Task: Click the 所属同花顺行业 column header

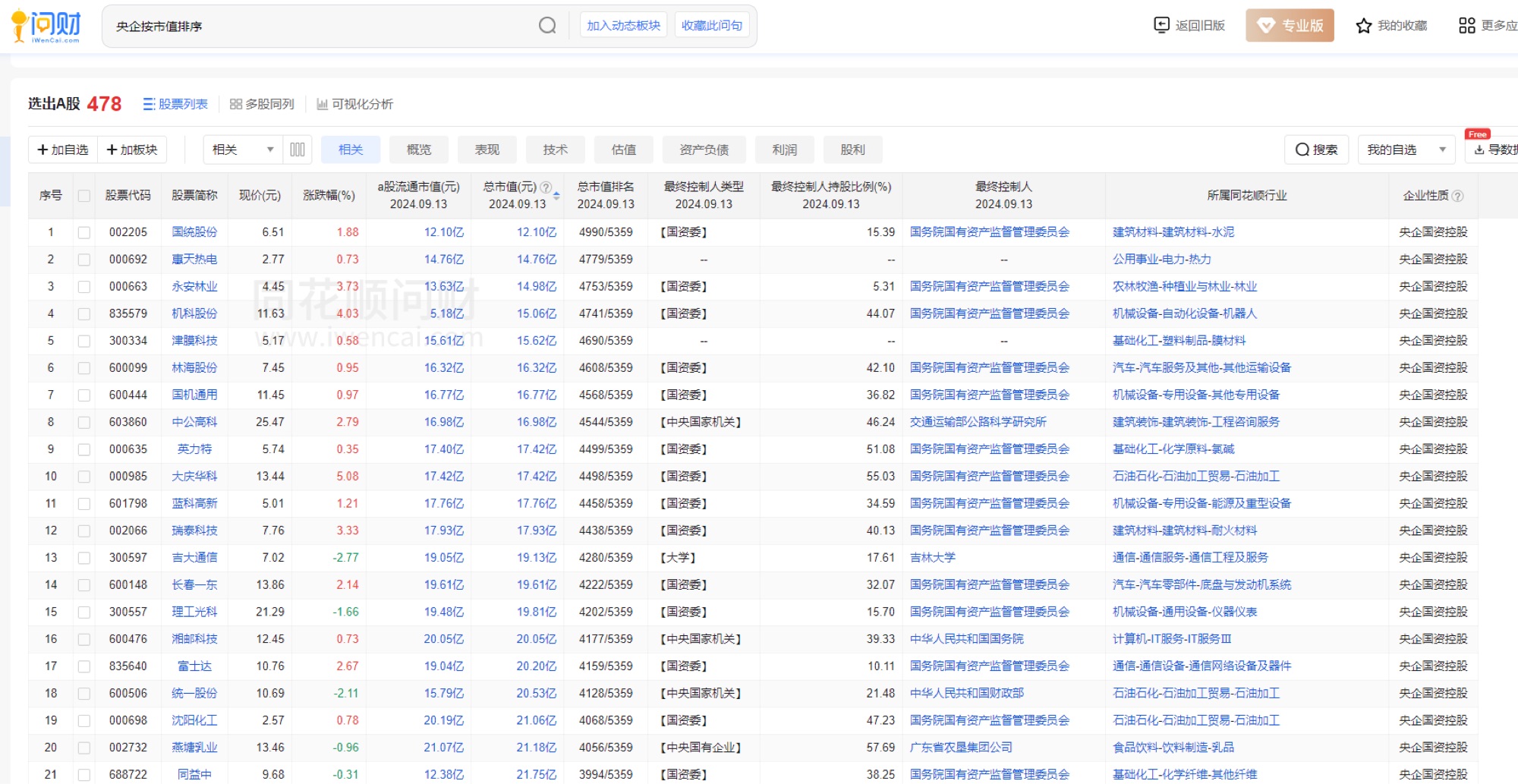Action: tap(1247, 196)
